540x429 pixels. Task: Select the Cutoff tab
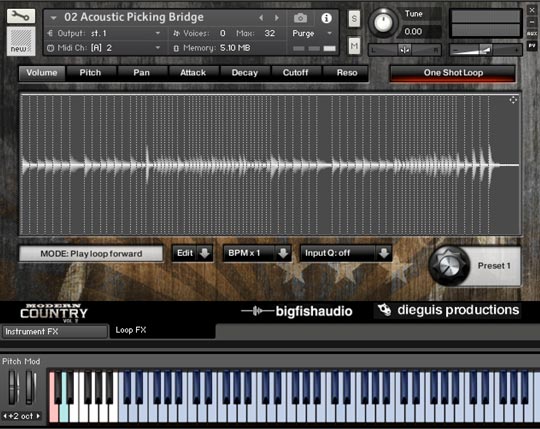pyautogui.click(x=295, y=73)
